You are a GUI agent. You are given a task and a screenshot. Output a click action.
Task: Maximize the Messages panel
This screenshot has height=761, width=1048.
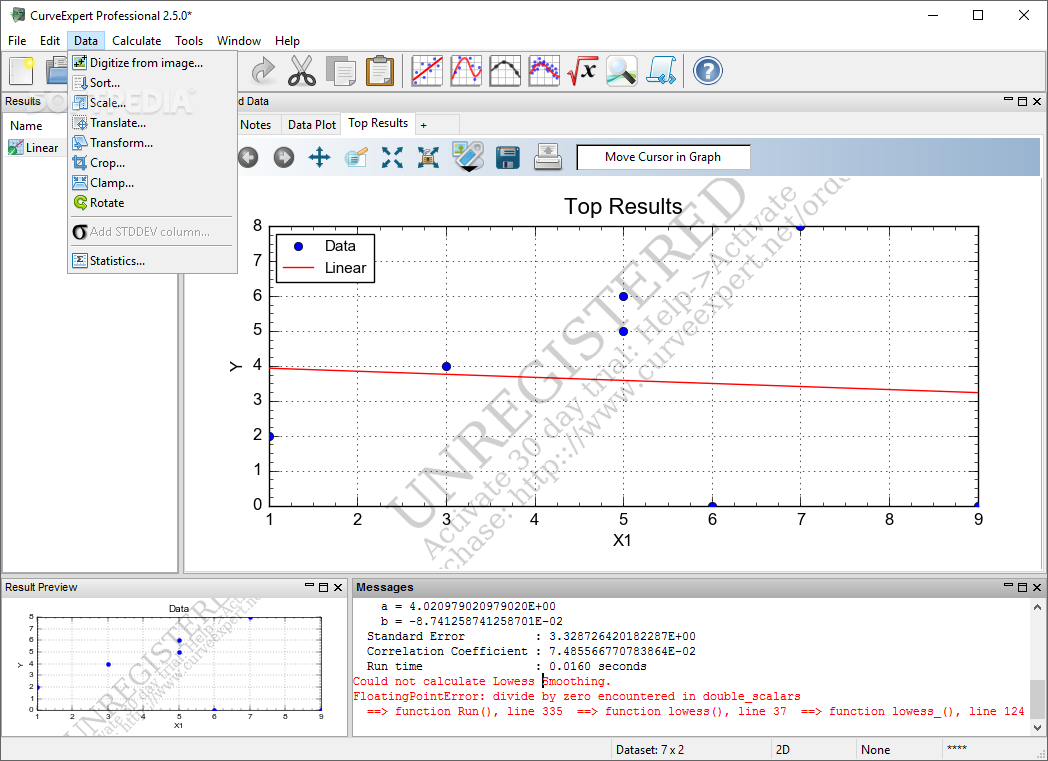[1022, 587]
